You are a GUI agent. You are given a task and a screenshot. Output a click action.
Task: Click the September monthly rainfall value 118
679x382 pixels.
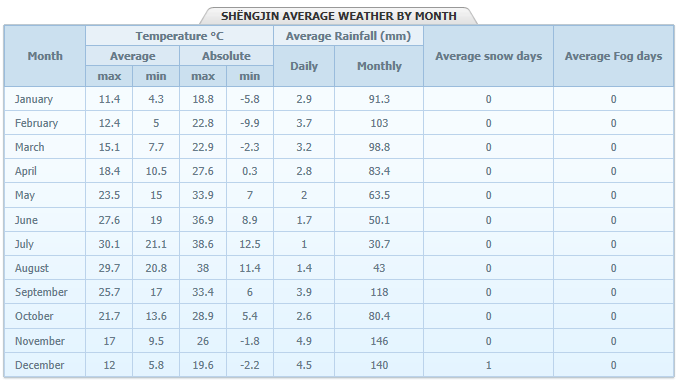point(379,292)
